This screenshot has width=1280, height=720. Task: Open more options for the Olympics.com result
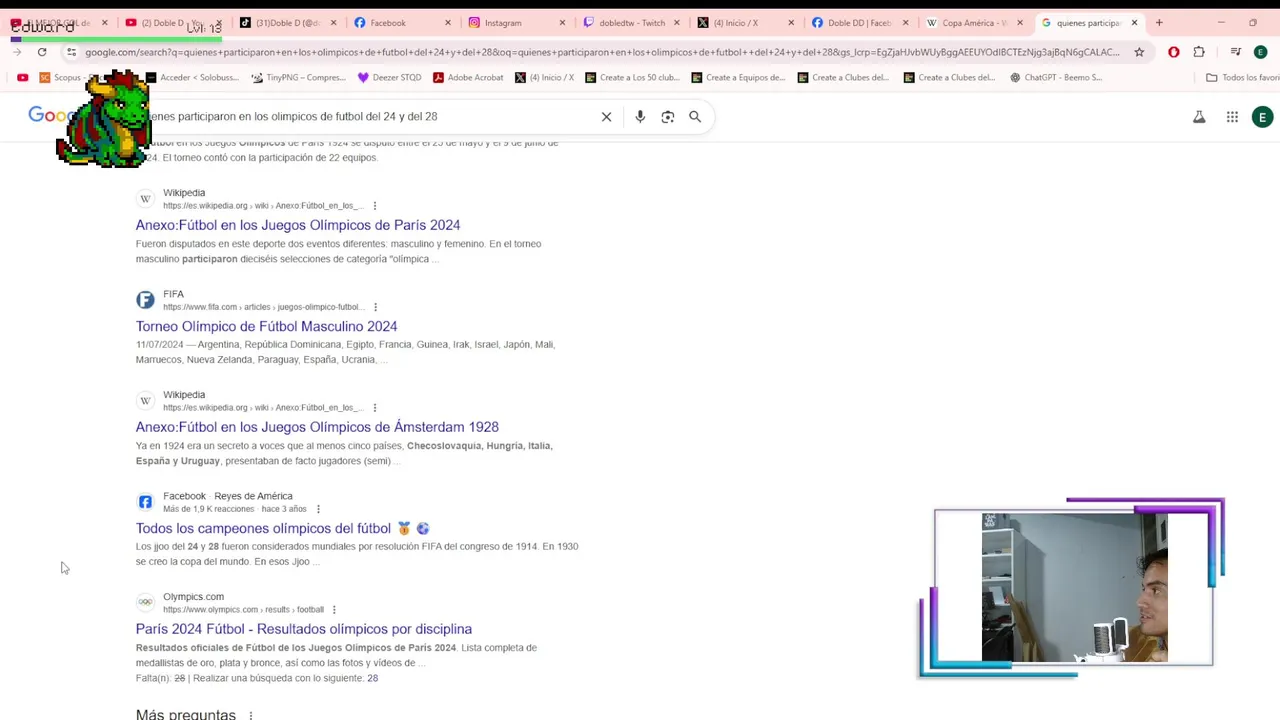pos(334,610)
